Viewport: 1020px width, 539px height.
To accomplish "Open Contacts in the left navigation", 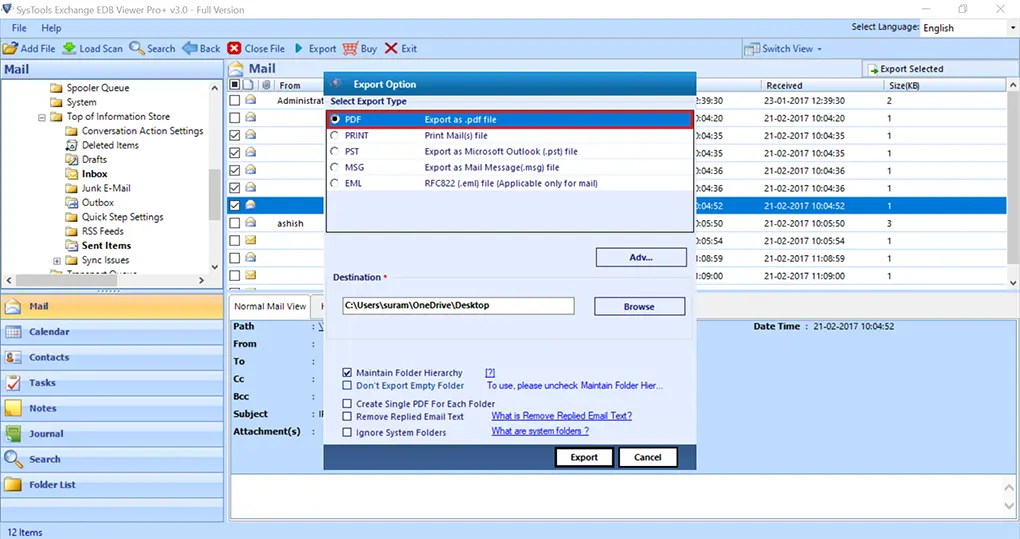I will pos(49,357).
